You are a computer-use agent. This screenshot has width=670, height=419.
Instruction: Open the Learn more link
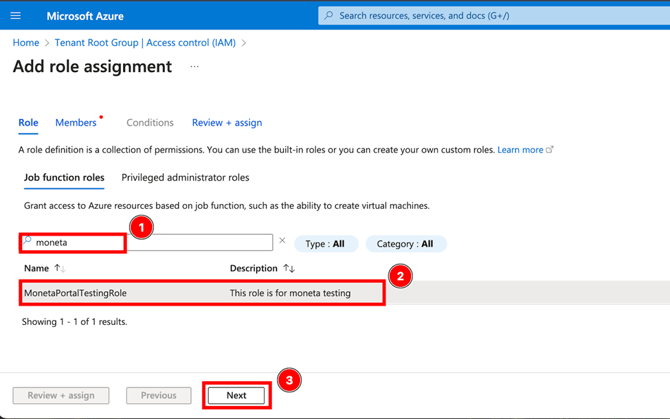click(x=520, y=150)
